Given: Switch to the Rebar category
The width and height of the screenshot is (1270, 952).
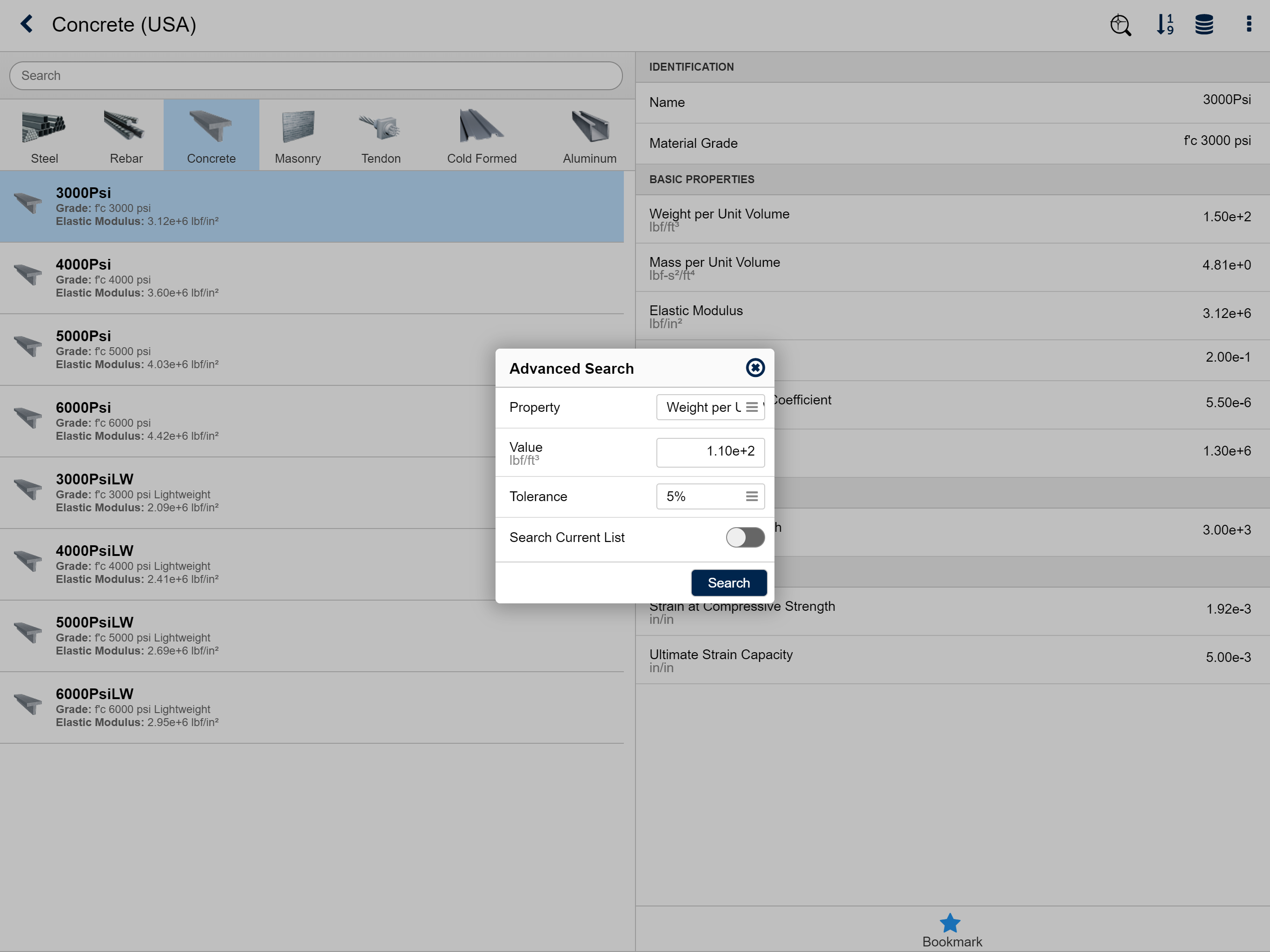Looking at the screenshot, I should 126,136.
